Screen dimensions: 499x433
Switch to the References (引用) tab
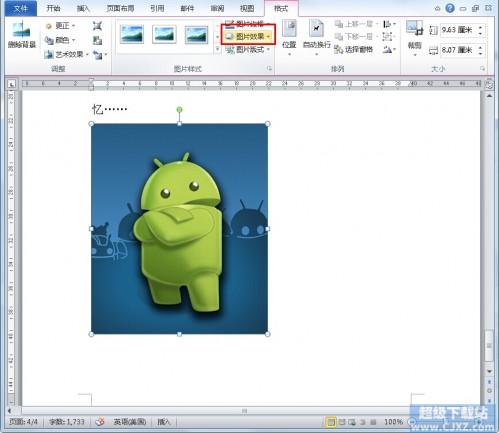[157, 9]
